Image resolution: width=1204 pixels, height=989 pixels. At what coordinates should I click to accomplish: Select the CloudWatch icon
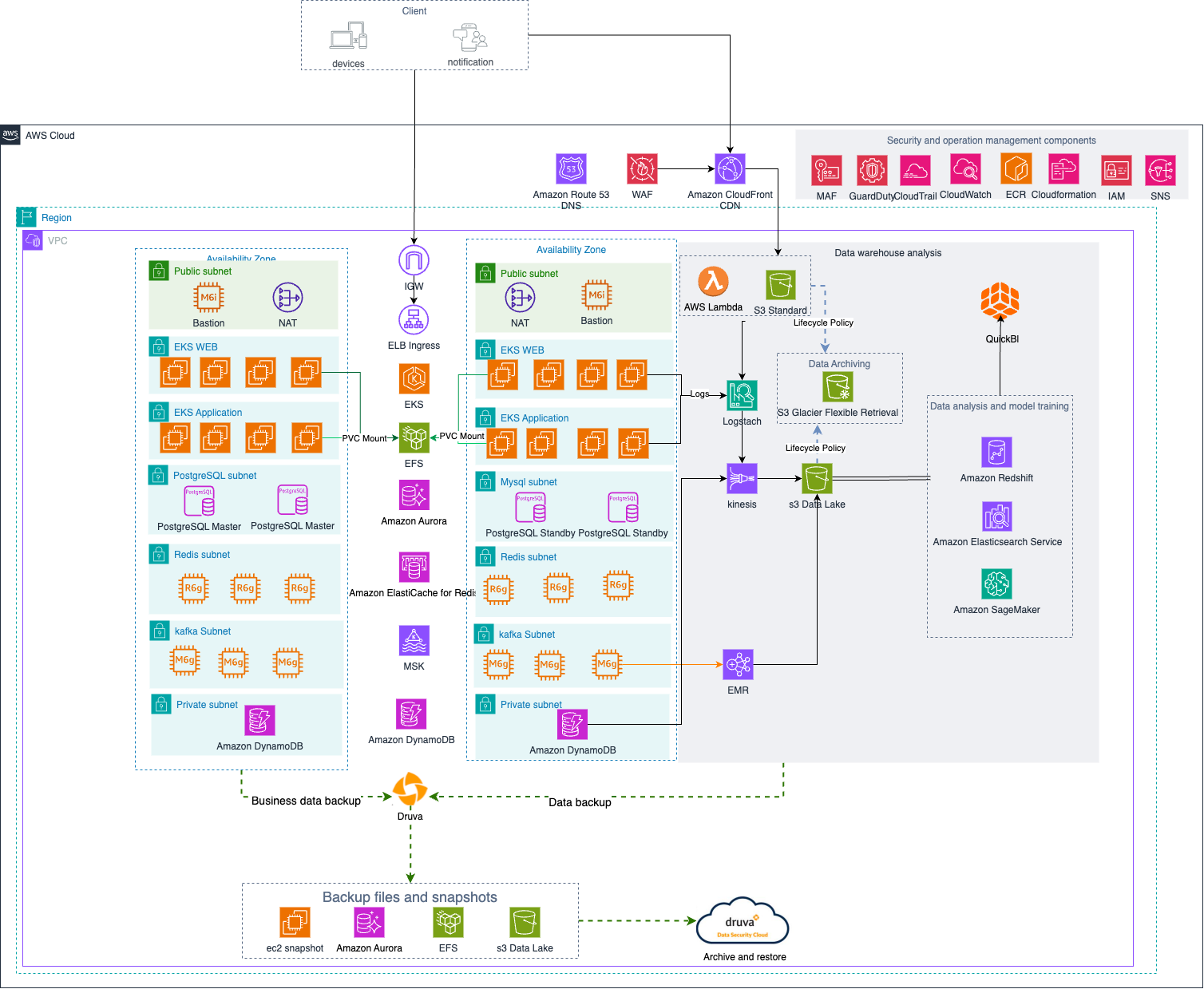click(965, 168)
